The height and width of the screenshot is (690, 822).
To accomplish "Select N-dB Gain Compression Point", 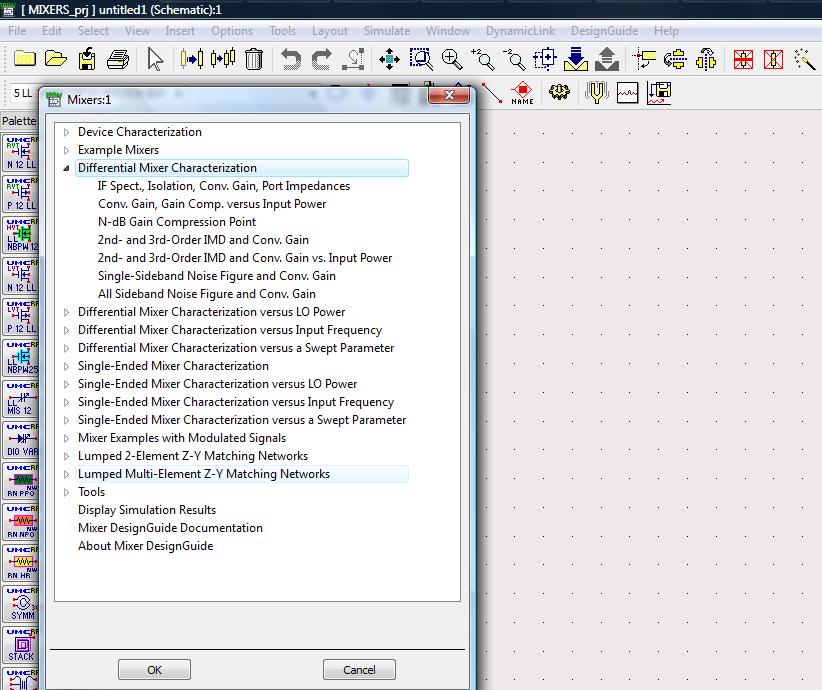I will [x=177, y=222].
